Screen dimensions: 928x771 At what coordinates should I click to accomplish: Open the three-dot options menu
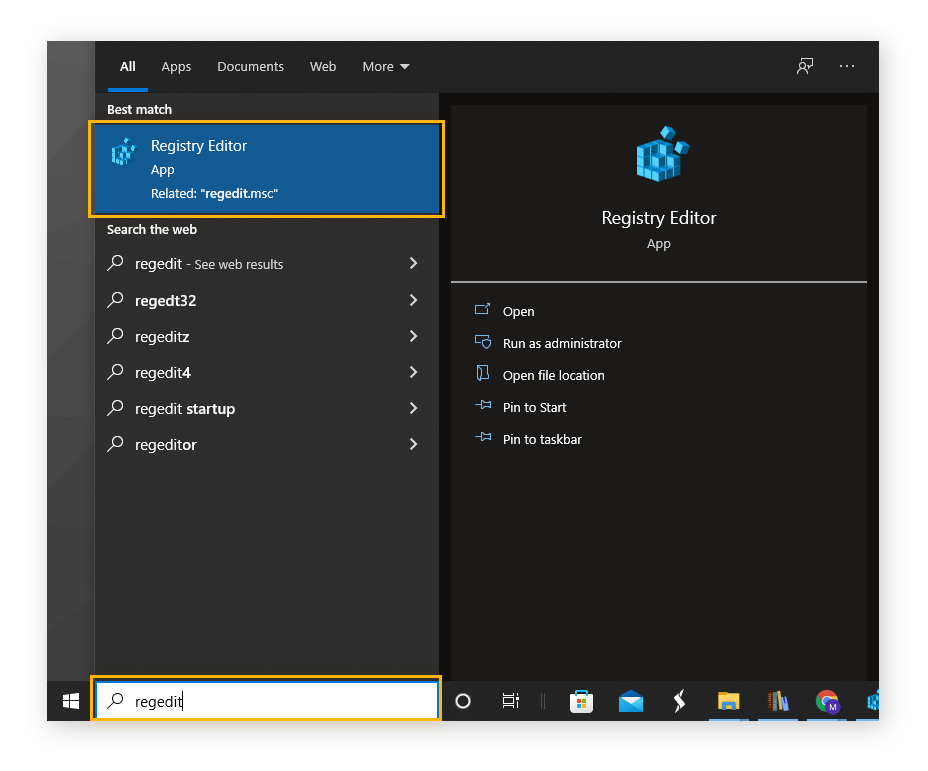847,66
